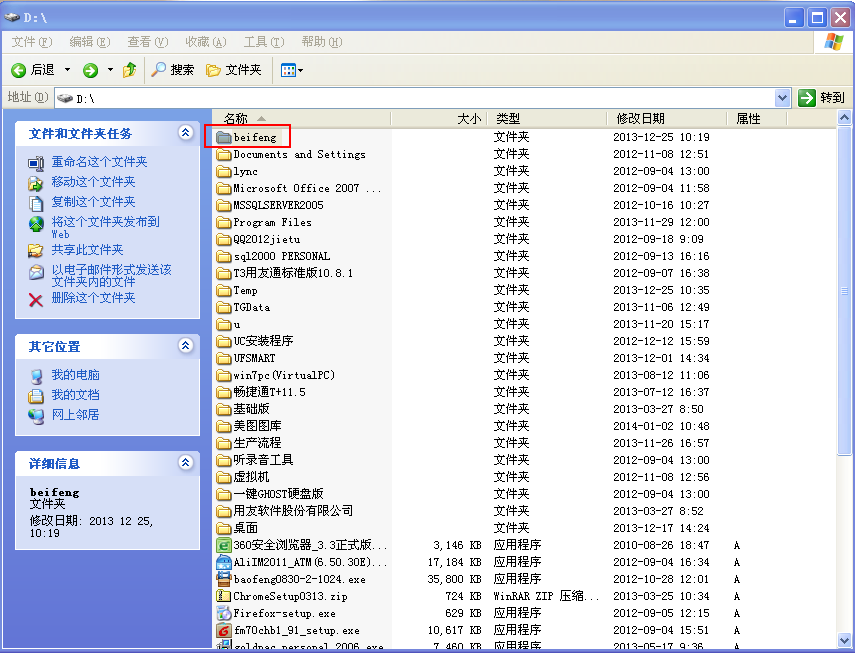Screen dimensions: 855x653
Task: Select fm70chb1_91_setup.exe icon
Action: click(224, 630)
